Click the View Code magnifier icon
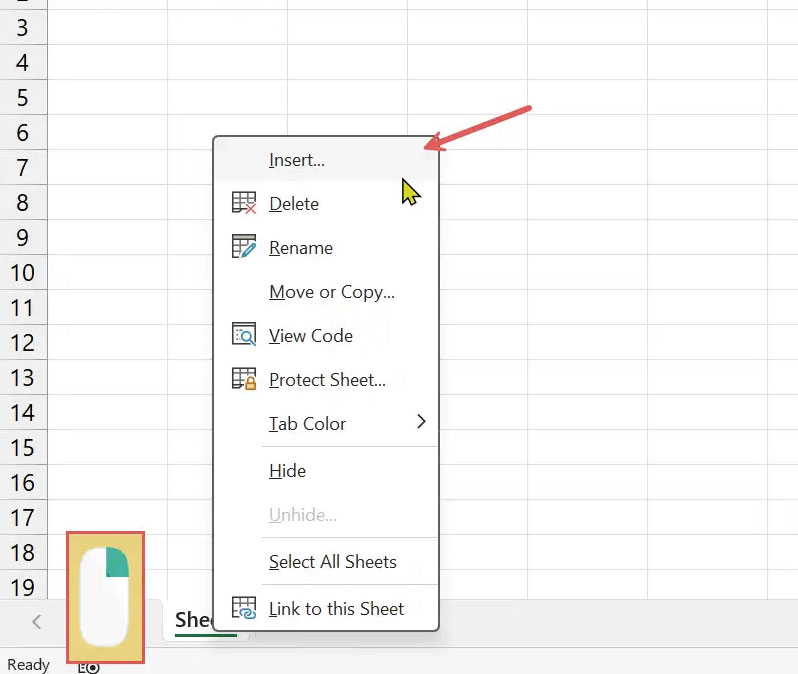The height and width of the screenshot is (674, 798). [244, 335]
